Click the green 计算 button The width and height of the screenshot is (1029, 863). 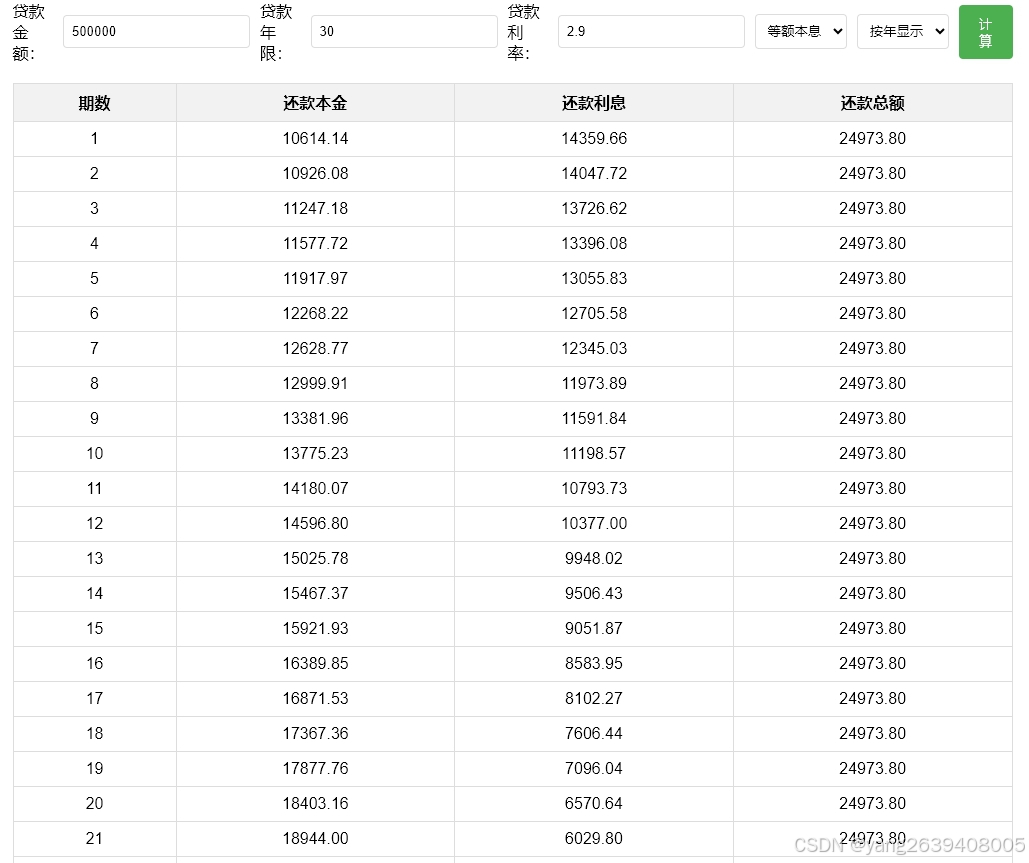(x=985, y=32)
